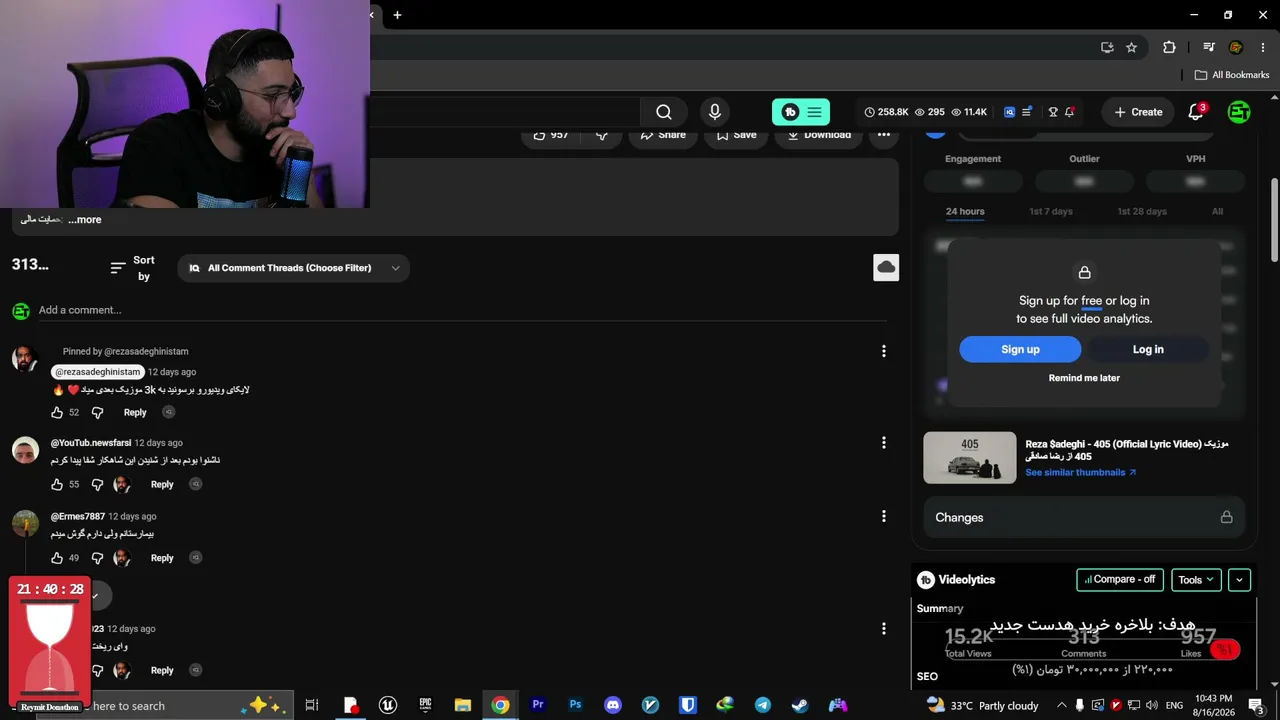Click the cloud icon above the comments
1280x720 pixels.
(886, 267)
